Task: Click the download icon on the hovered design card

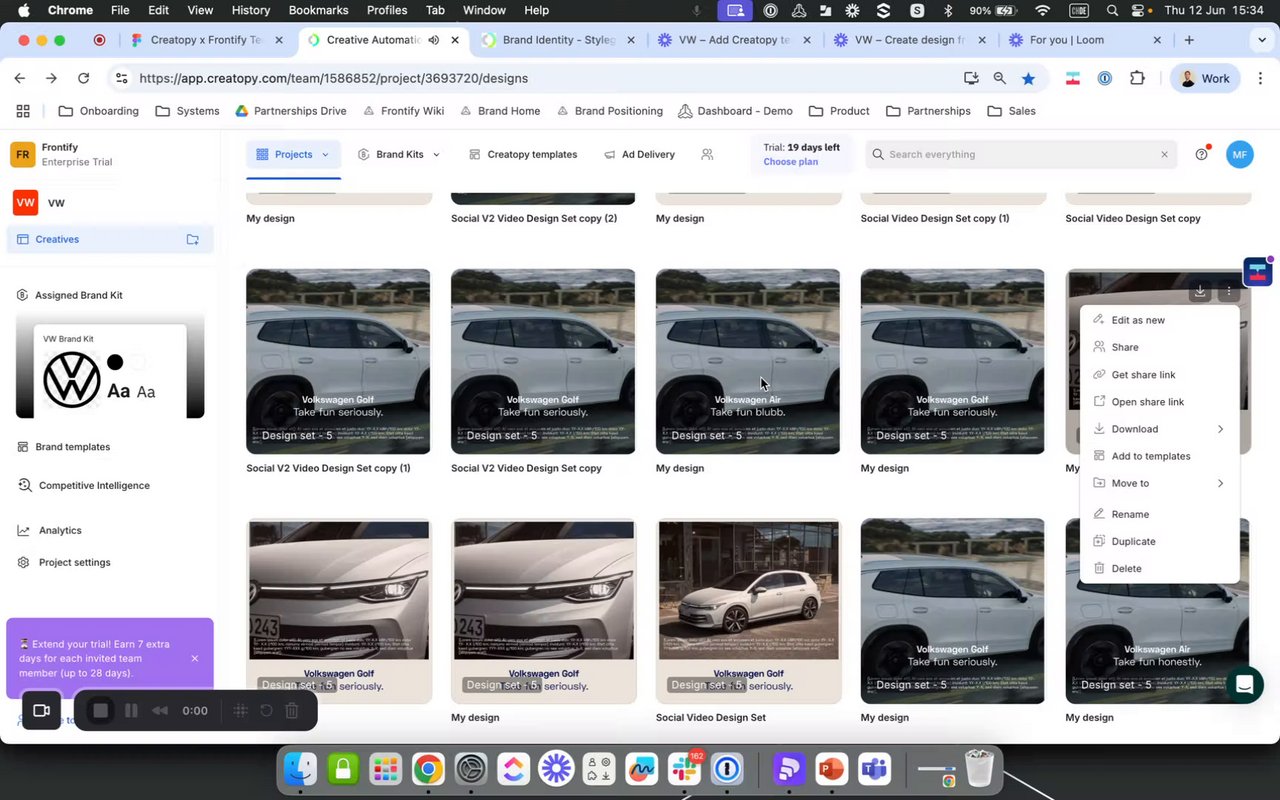Action: pyautogui.click(x=1200, y=292)
